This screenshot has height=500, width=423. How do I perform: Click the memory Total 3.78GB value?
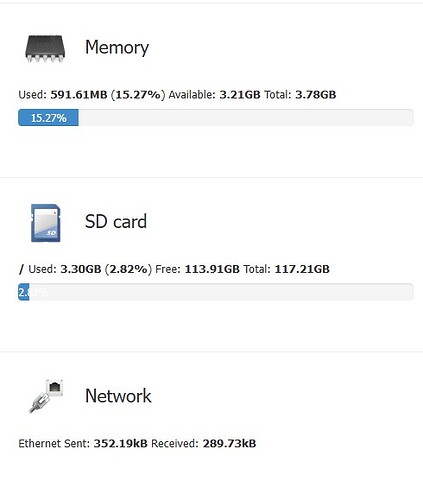click(316, 95)
